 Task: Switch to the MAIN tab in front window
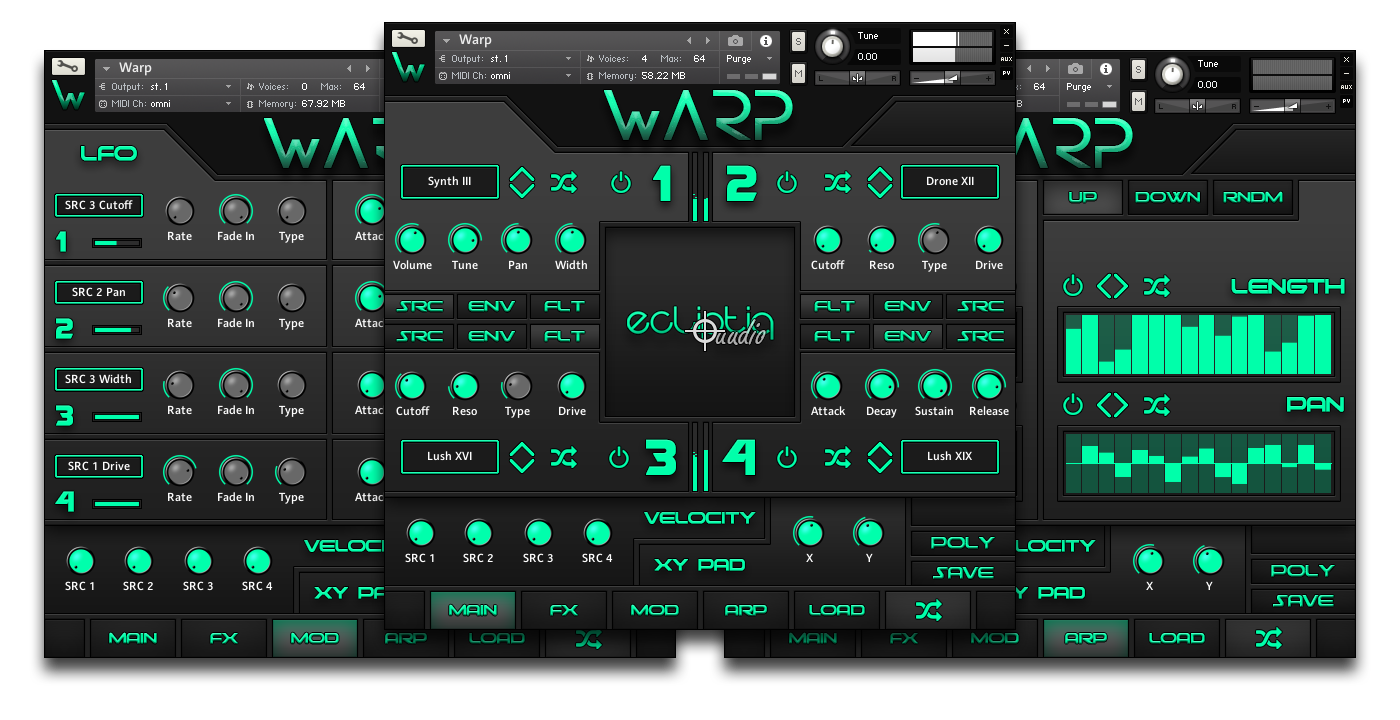click(473, 609)
